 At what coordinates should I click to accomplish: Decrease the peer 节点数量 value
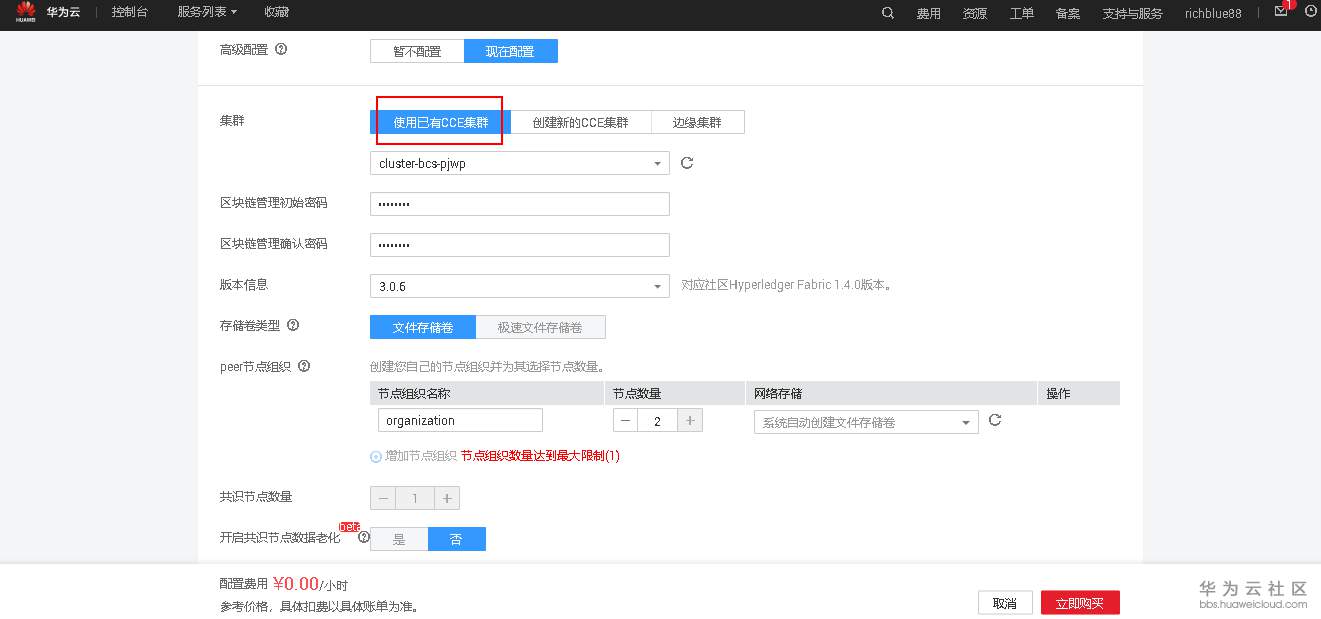click(x=625, y=421)
